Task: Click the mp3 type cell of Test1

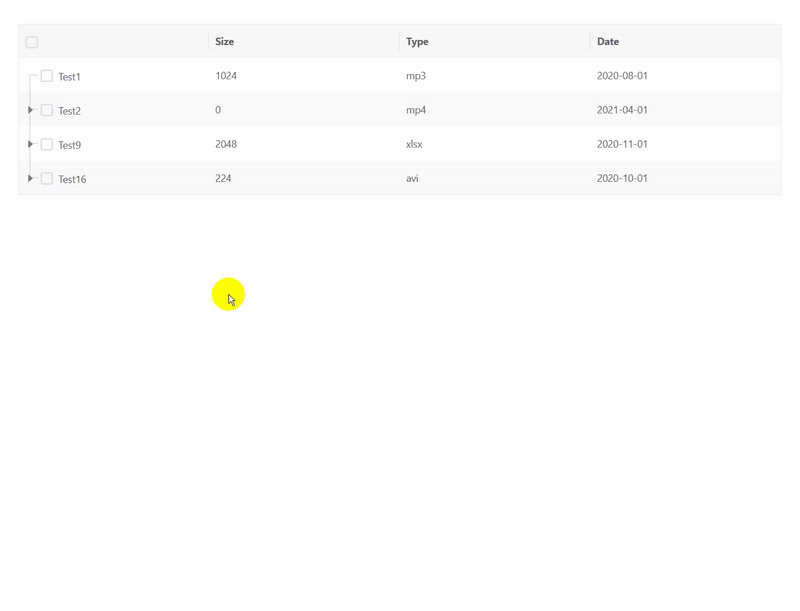Action: tap(412, 75)
